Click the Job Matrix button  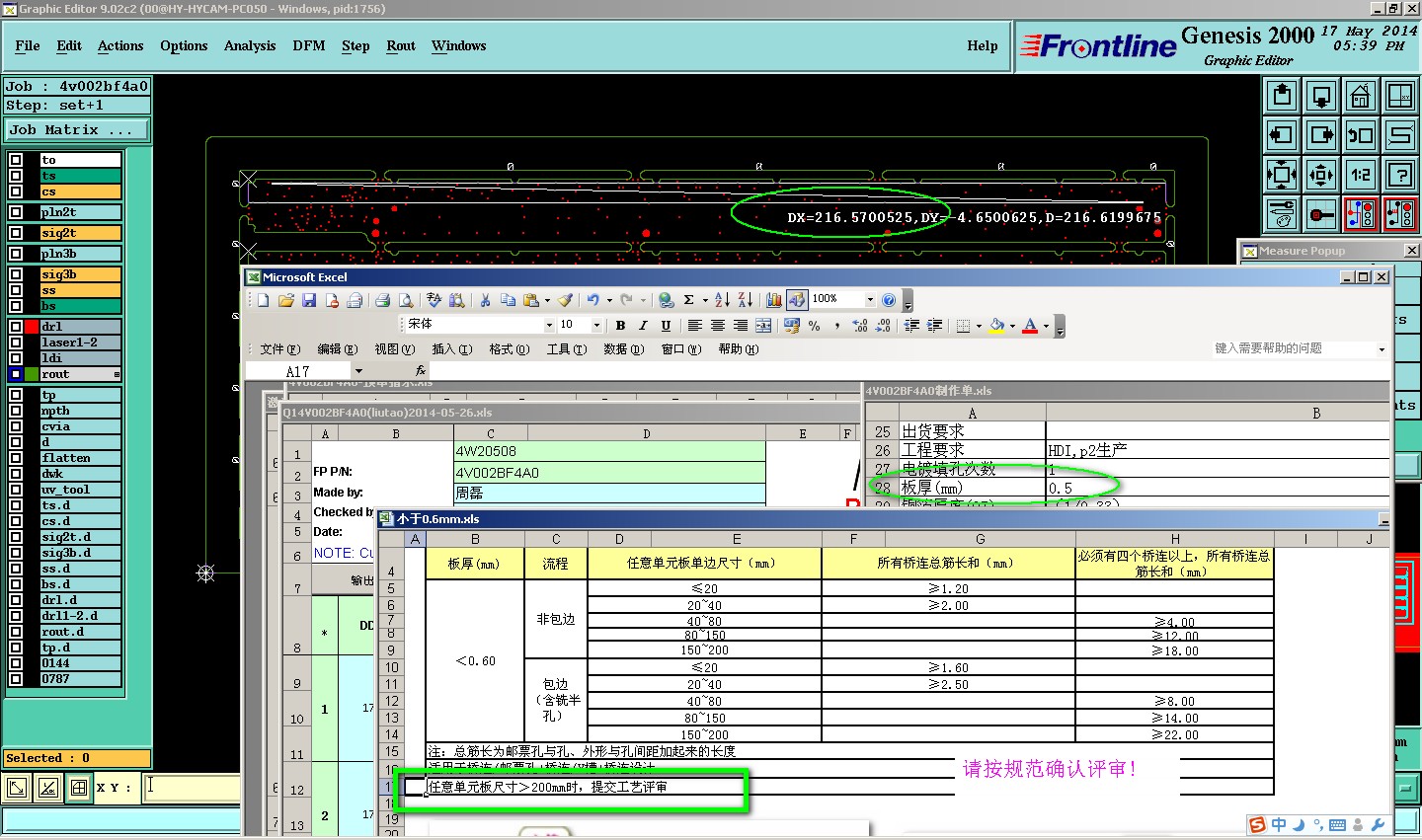point(76,130)
